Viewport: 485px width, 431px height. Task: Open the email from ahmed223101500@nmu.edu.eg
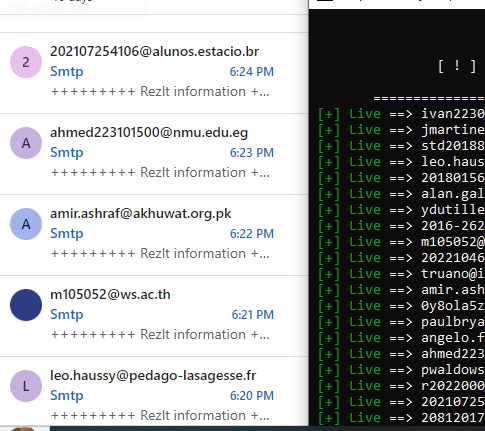tap(154, 154)
